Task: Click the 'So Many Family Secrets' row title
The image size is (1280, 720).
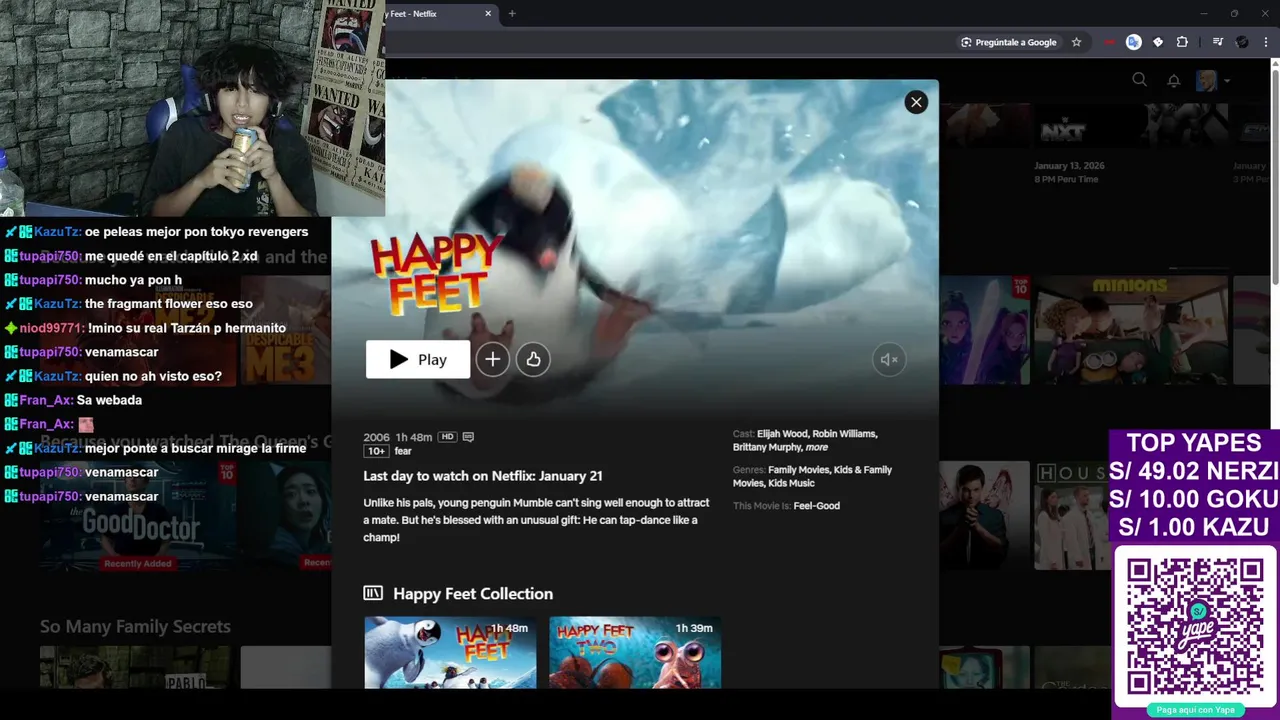Action: pyautogui.click(x=135, y=626)
